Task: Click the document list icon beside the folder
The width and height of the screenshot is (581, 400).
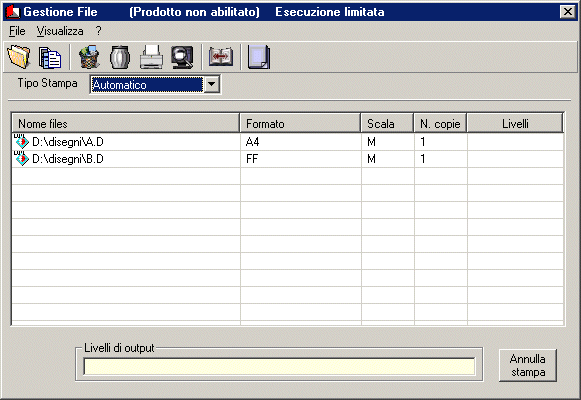Action: (x=50, y=57)
